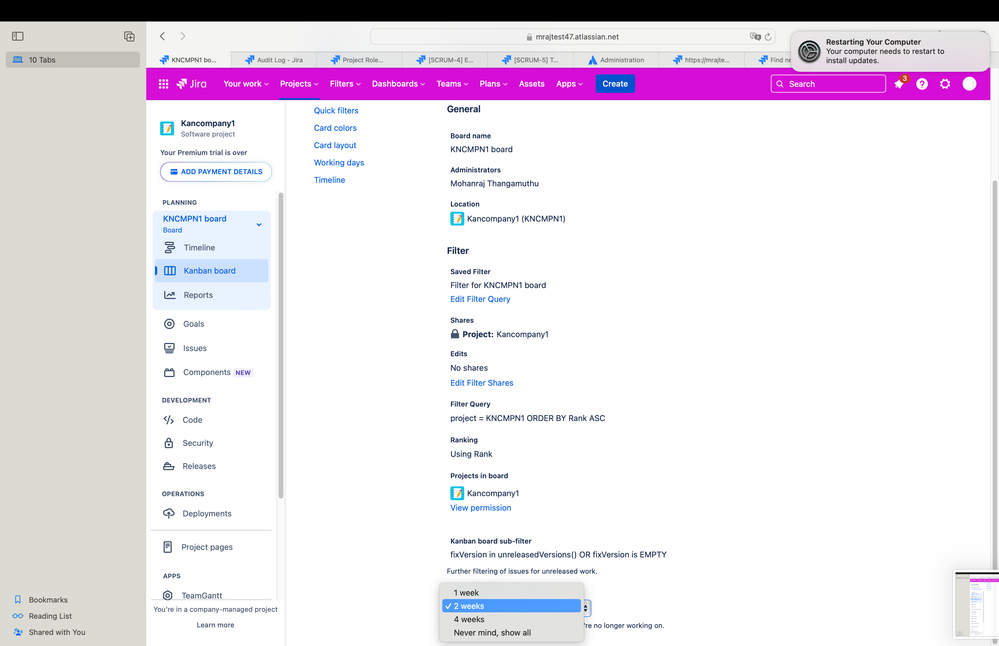Image resolution: width=999 pixels, height=646 pixels.
Task: Open notifications bell with badge
Action: pyautogui.click(x=899, y=83)
